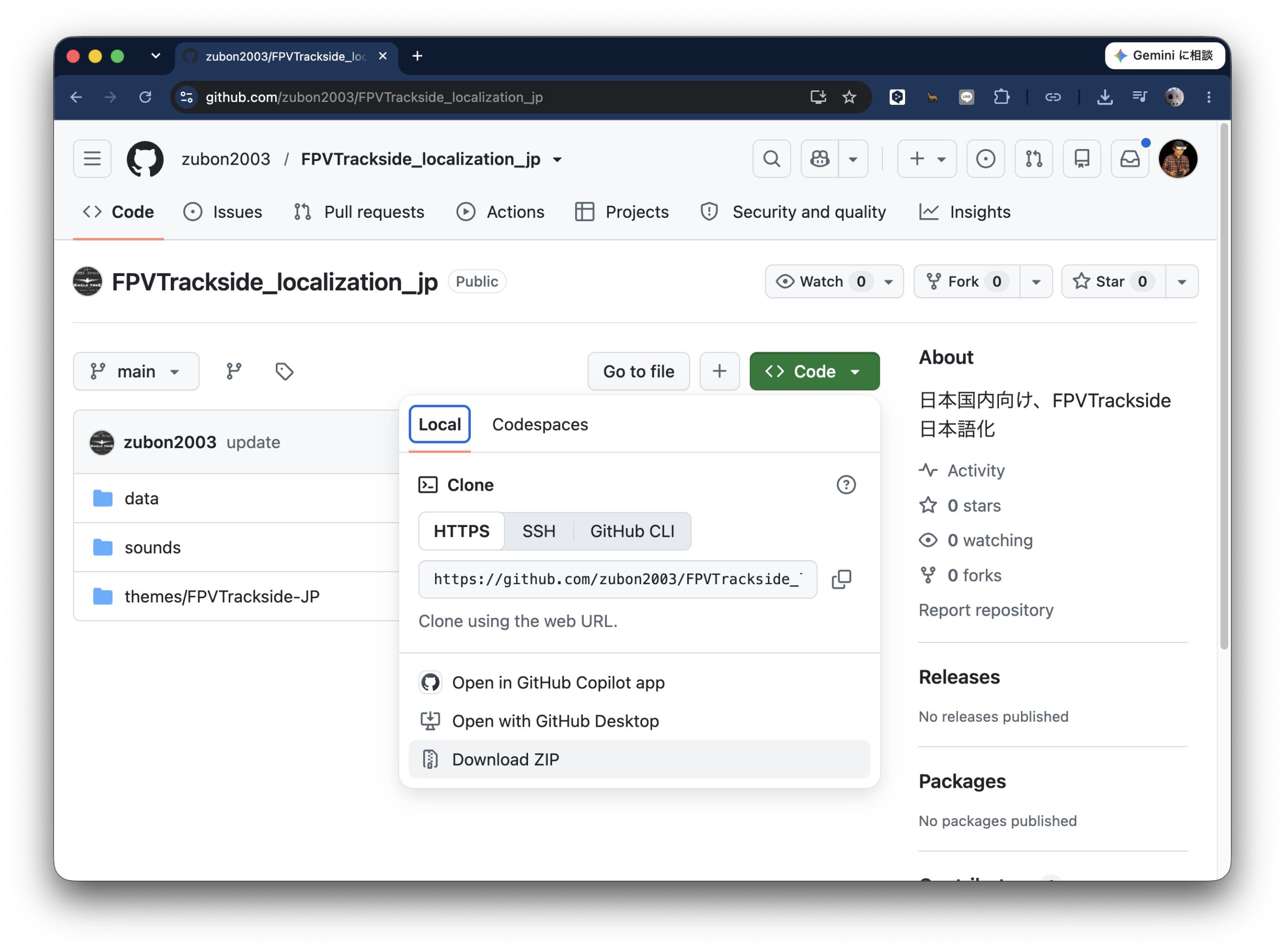Open the header search icon
The image size is (1285, 952).
coord(772,159)
